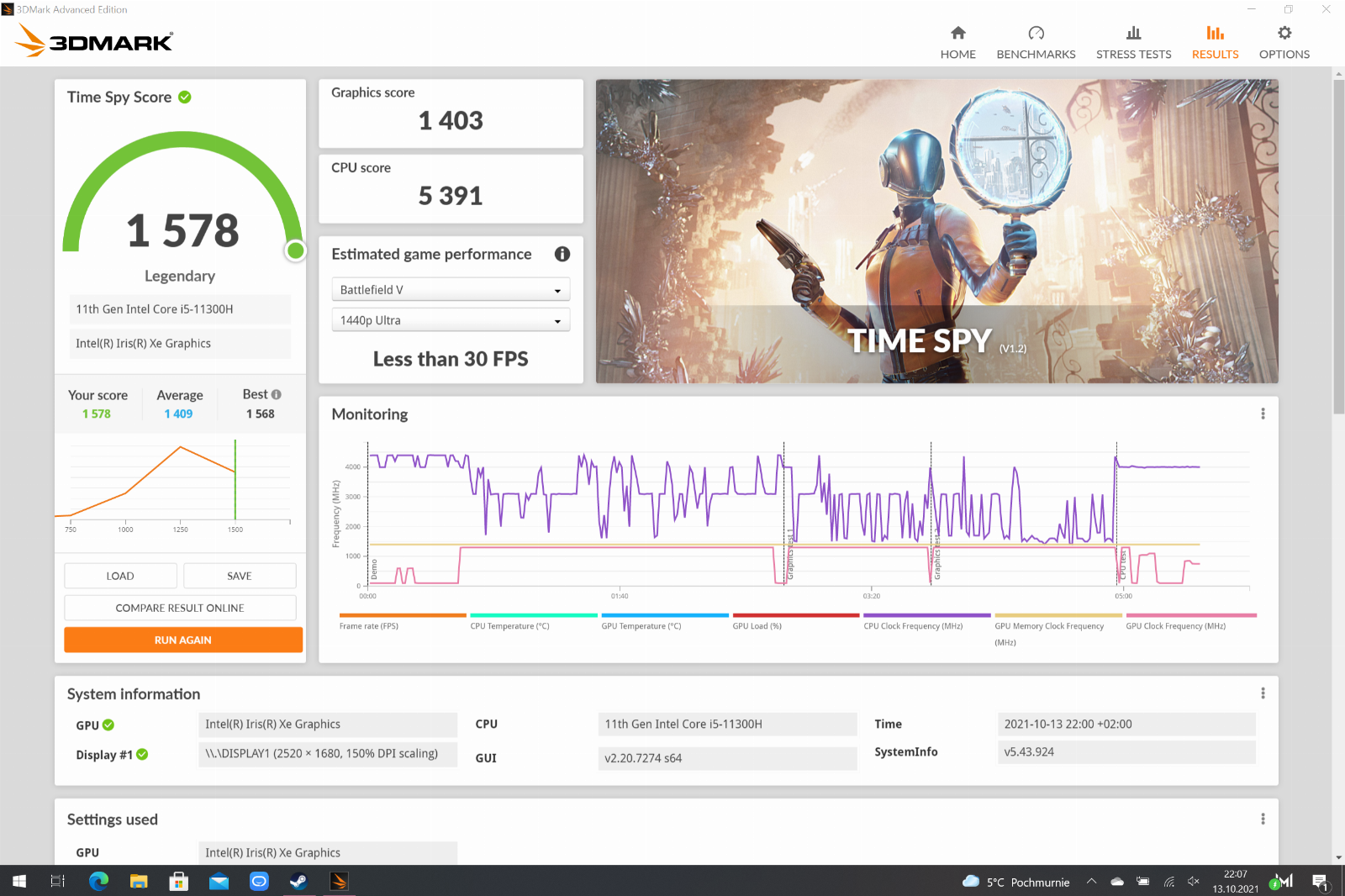Open the Options gear icon

click(x=1284, y=33)
